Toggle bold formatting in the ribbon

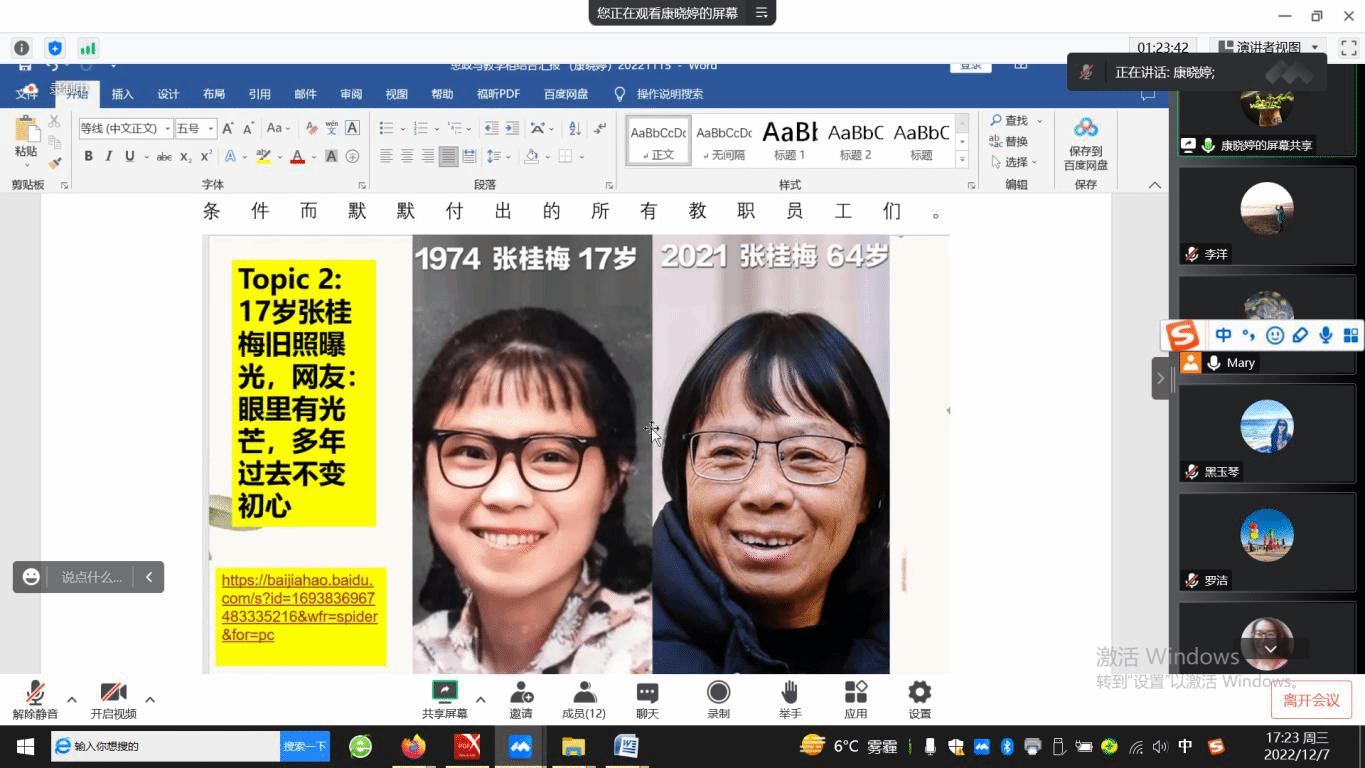(x=88, y=156)
